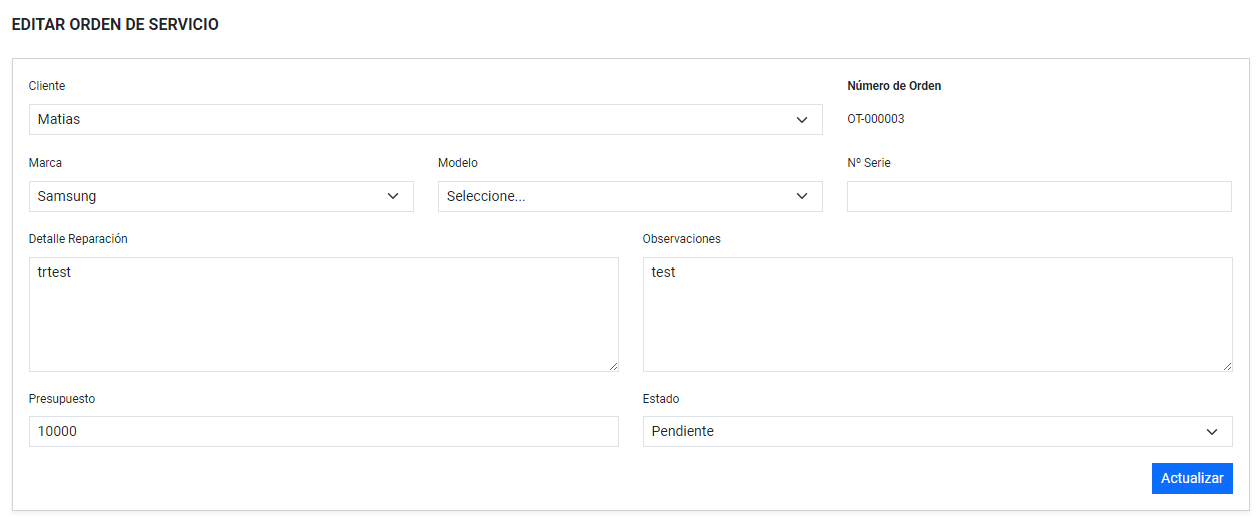Image resolution: width=1259 pixels, height=518 pixels.
Task: Click the Presupuesto label
Action: [62, 399]
